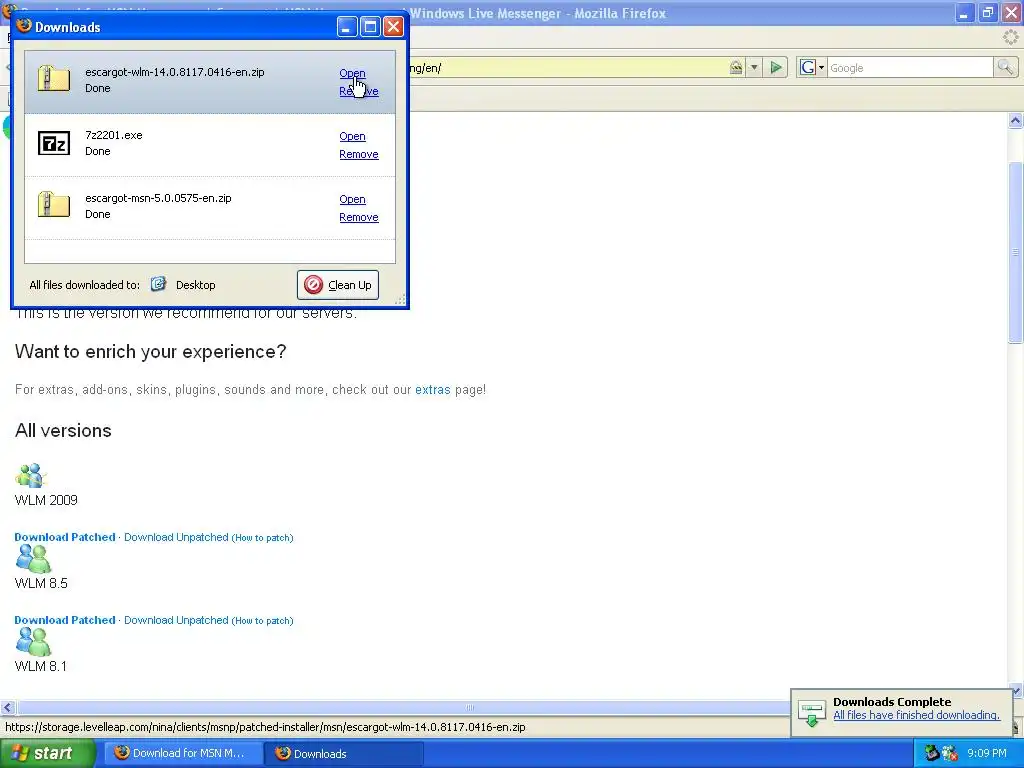Remove escargot-msn-5.0.0575-en.zip entry
The width and height of the screenshot is (1024, 768).
[359, 217]
